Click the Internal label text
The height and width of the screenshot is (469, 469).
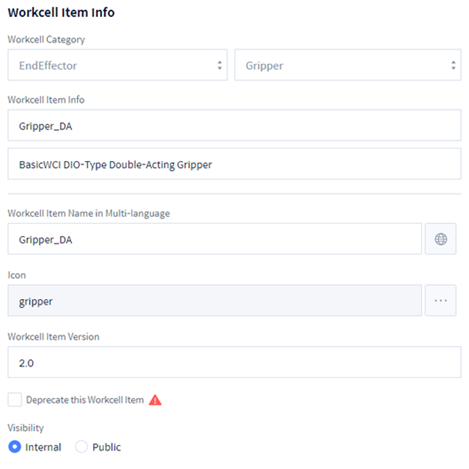(x=43, y=447)
